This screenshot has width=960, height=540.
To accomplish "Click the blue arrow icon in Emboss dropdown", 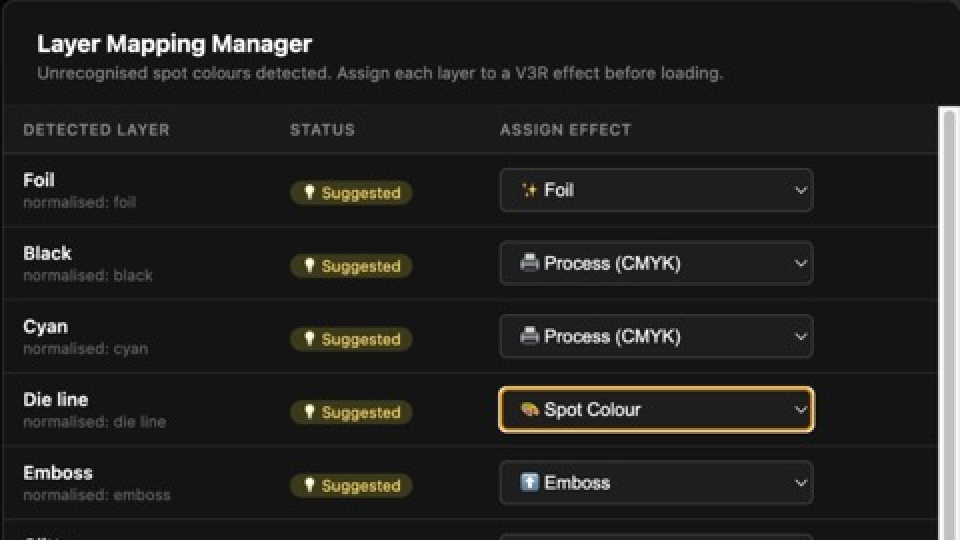I will [x=529, y=482].
